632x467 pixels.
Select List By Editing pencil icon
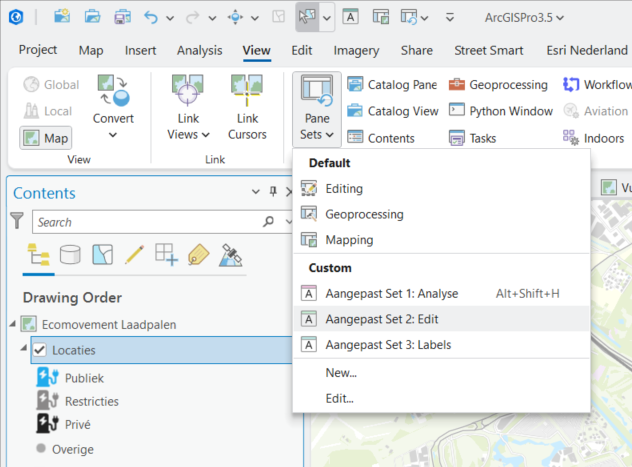pos(134,254)
